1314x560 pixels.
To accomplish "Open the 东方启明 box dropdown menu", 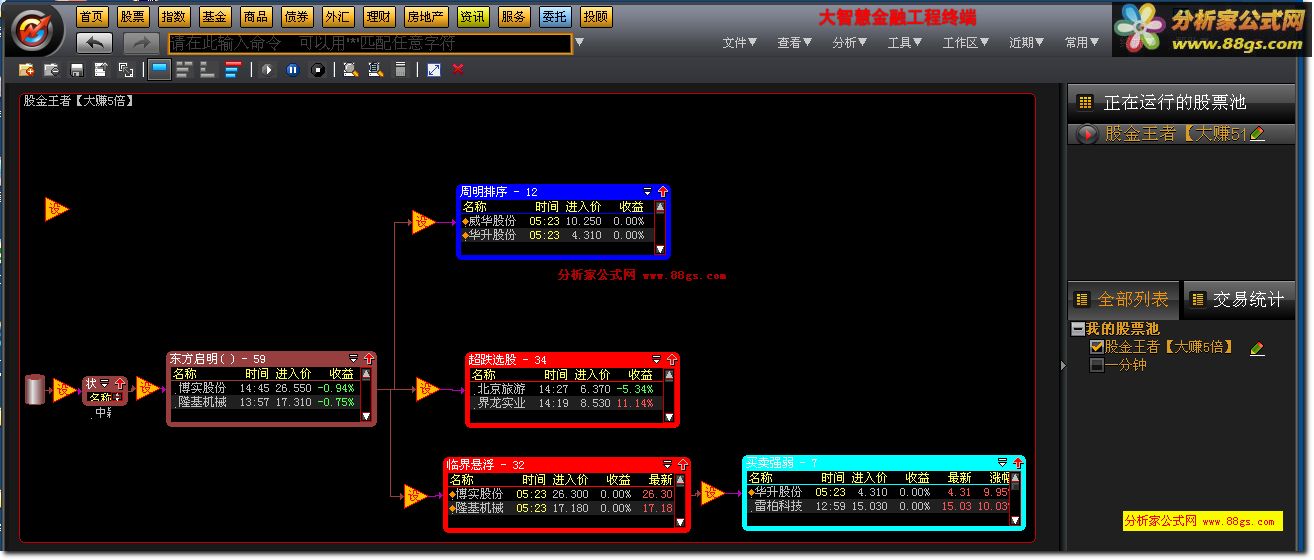I will pos(354,358).
